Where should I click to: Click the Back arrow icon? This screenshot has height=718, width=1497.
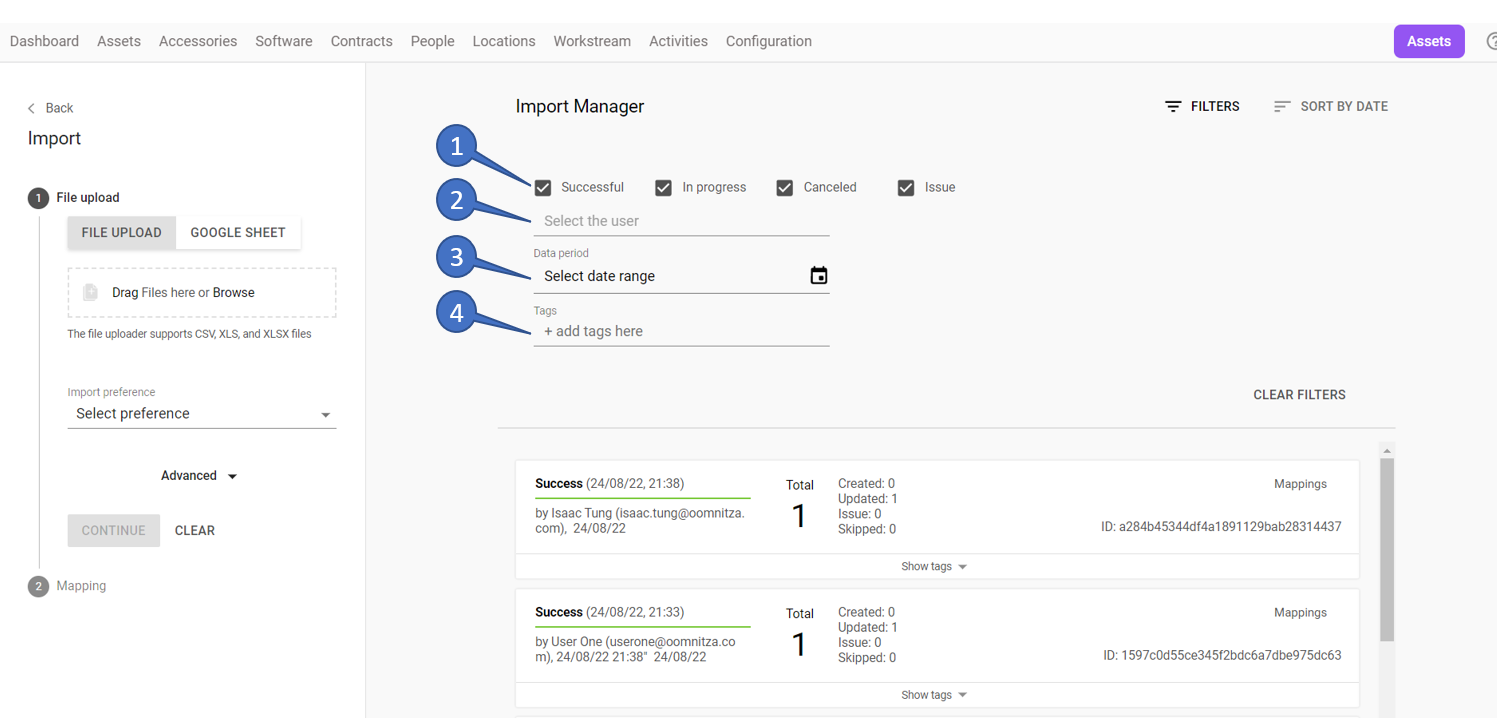pos(32,108)
